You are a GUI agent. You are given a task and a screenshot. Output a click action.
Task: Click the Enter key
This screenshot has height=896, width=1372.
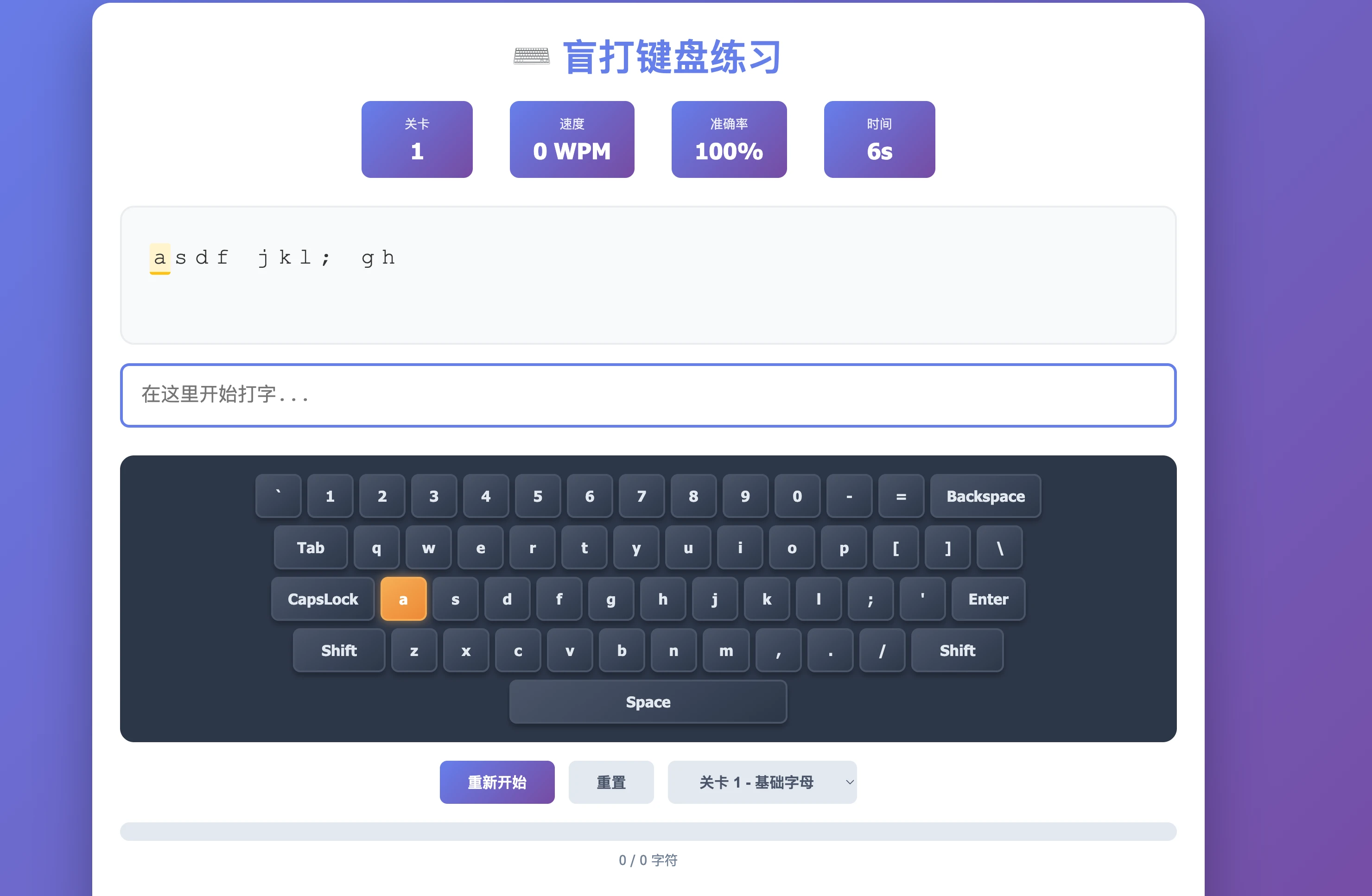point(988,599)
